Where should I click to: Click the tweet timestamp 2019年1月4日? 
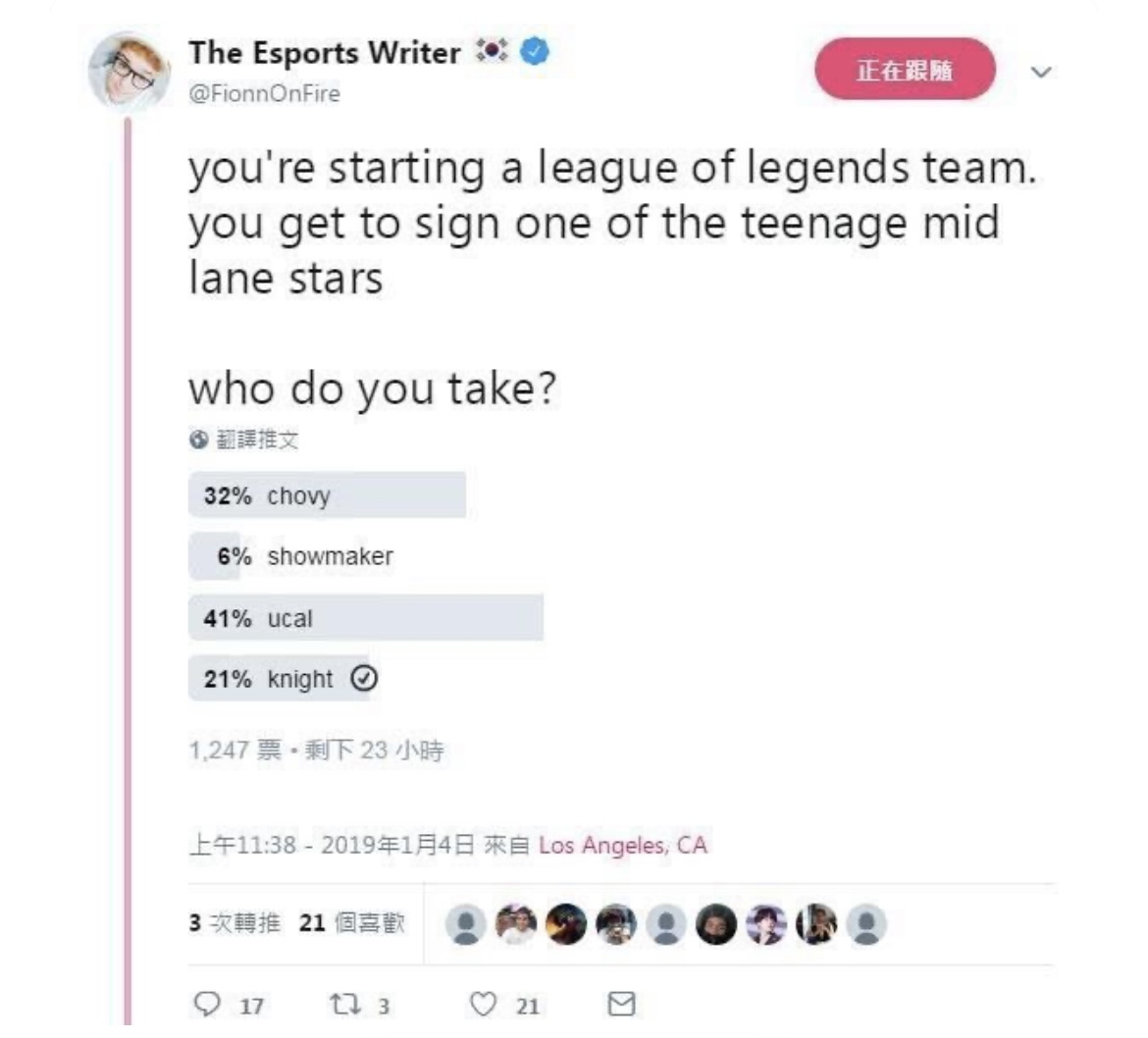pyautogui.click(x=397, y=845)
